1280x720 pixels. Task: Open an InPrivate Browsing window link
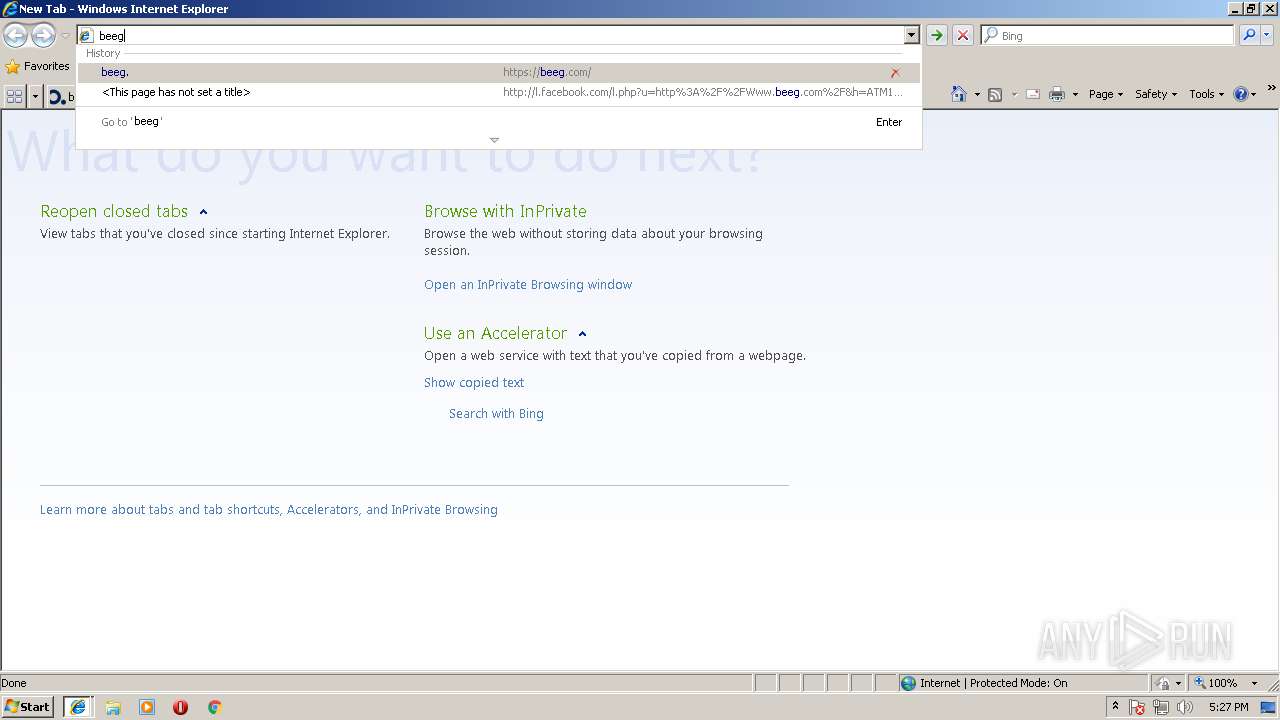[528, 285]
